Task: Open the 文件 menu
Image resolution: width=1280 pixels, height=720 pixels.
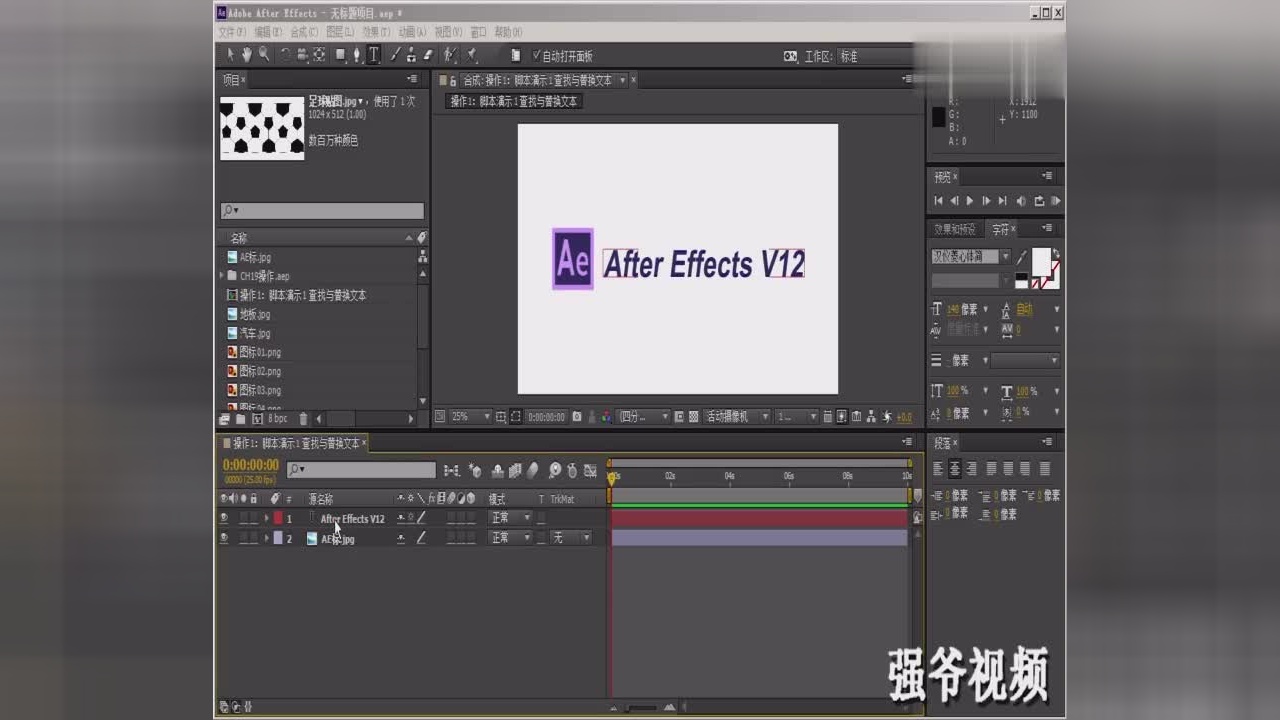Action: 231,32
